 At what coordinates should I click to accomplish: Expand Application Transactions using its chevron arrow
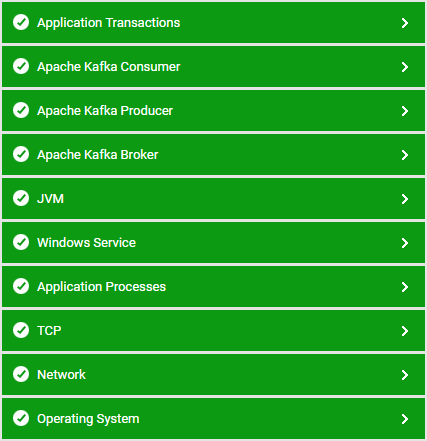pos(405,23)
